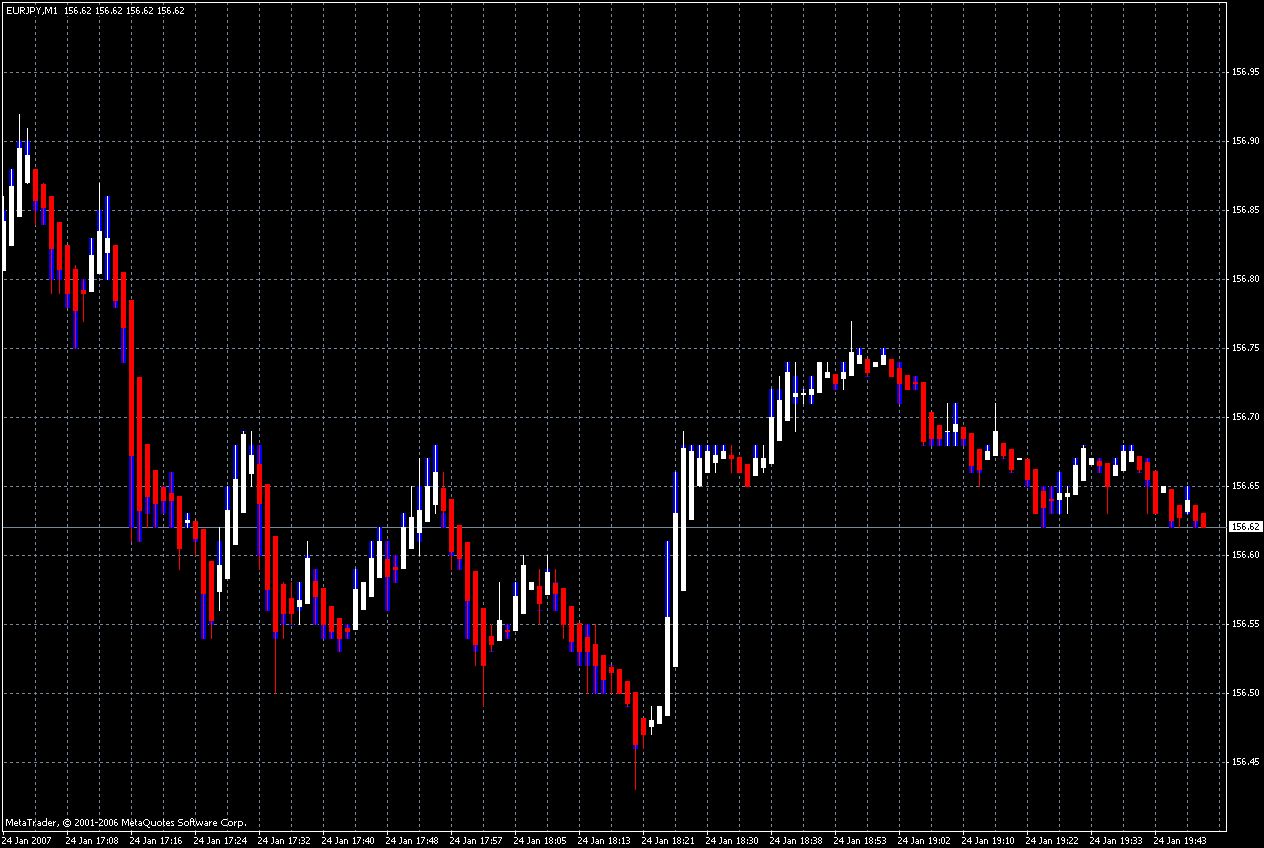Select the 24 Jan 18:53 time marker
The width and height of the screenshot is (1264, 848).
tap(860, 840)
